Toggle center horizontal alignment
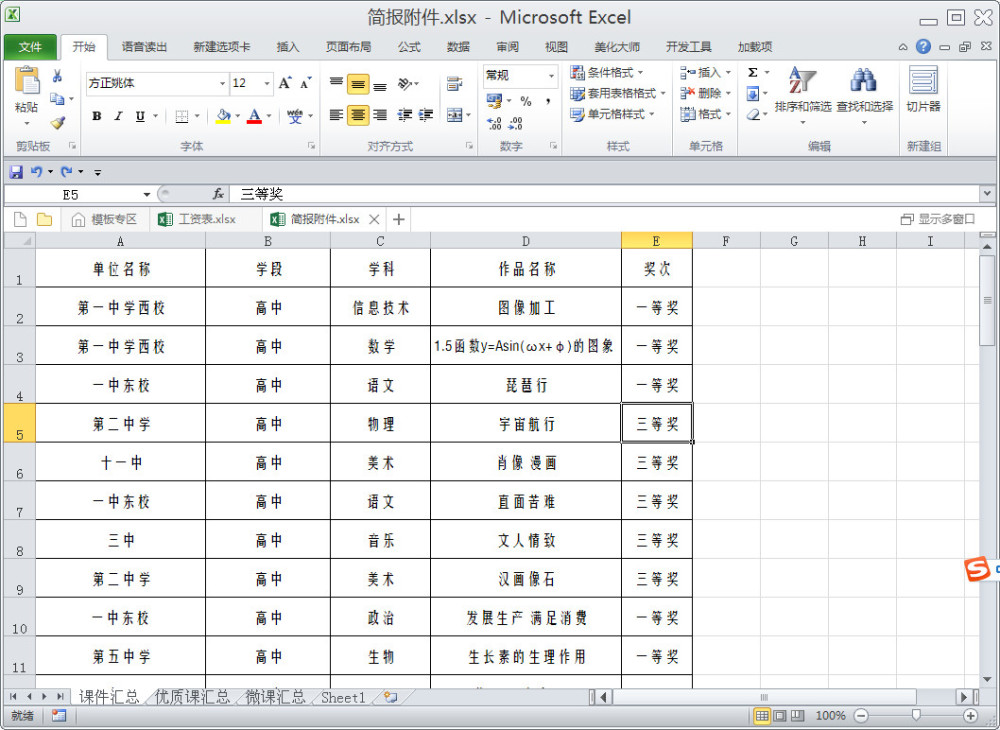Screen dimensions: 1000x730 point(359,115)
